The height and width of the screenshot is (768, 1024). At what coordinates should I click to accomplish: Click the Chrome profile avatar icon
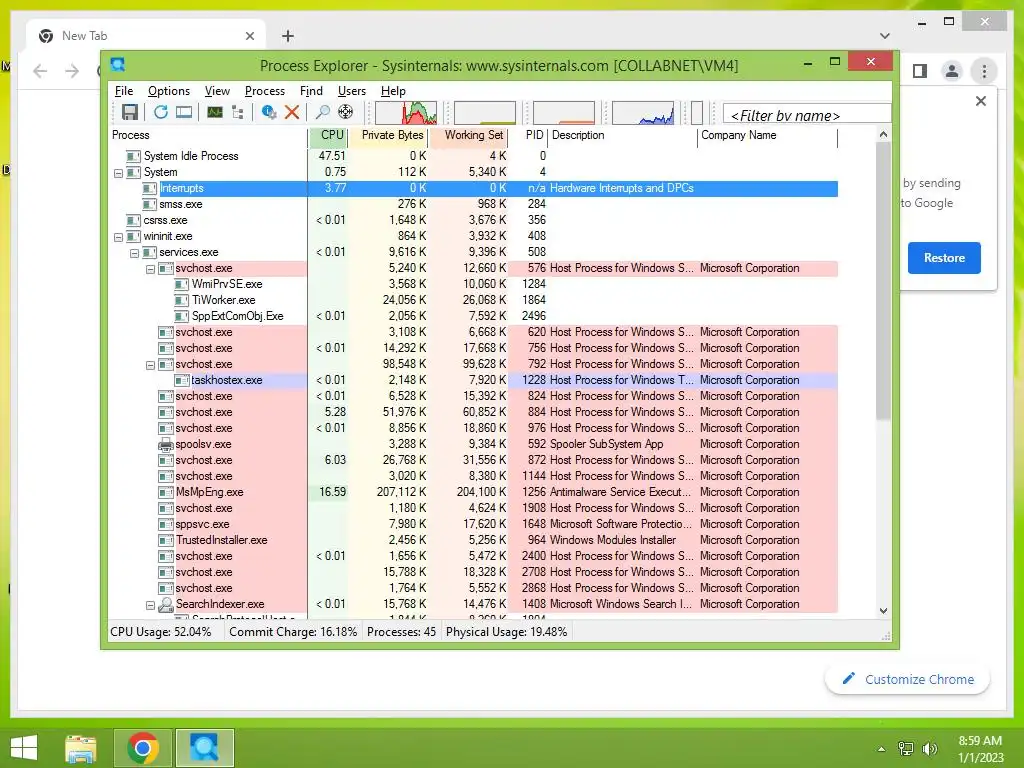(952, 71)
